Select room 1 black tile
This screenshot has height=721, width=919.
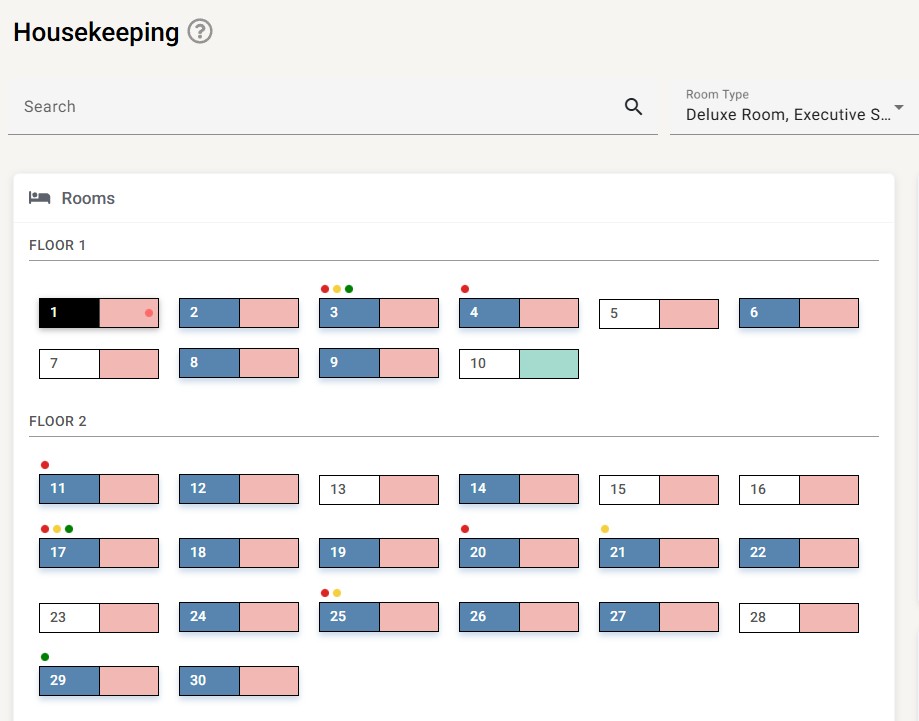pyautogui.click(x=69, y=313)
